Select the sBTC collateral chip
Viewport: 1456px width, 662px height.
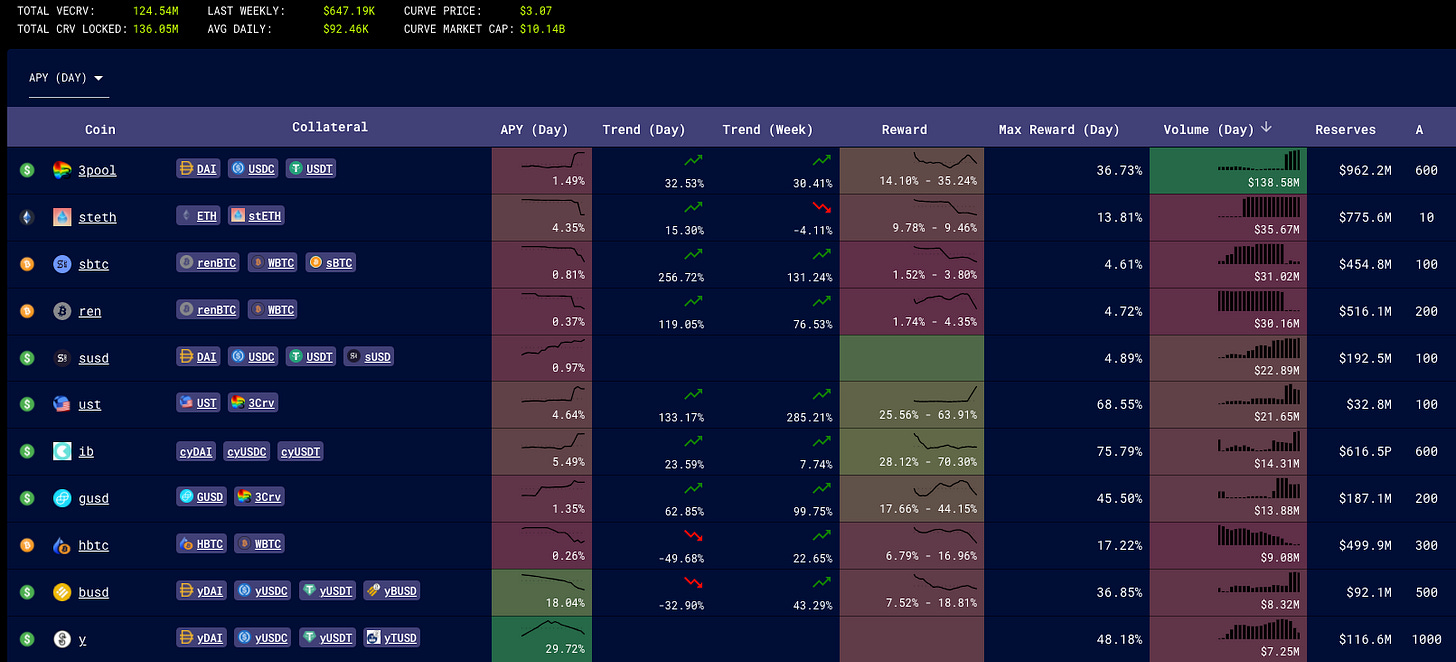click(331, 263)
